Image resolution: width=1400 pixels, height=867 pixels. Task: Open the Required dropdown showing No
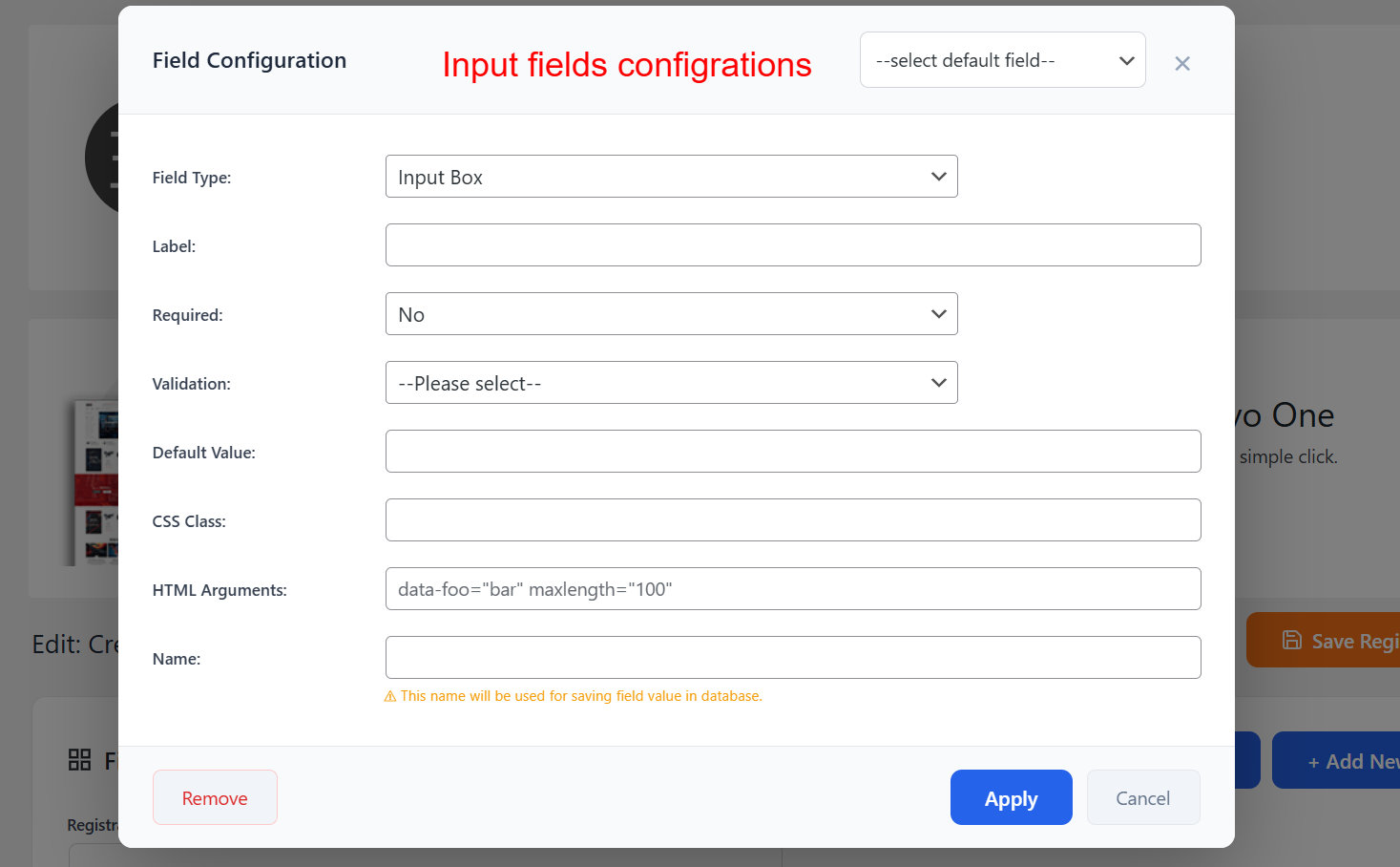(x=671, y=314)
